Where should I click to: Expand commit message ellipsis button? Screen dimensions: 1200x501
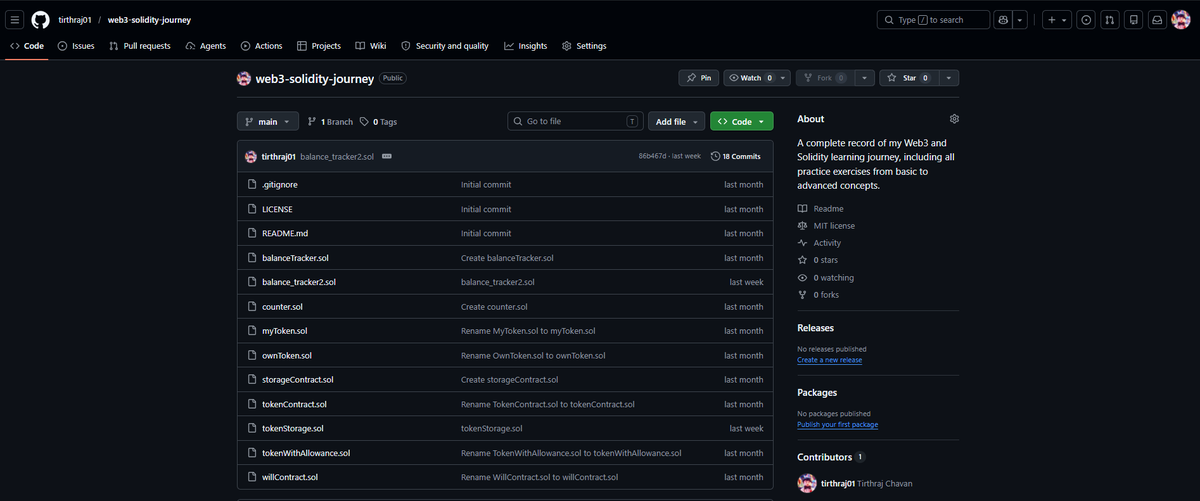[387, 156]
